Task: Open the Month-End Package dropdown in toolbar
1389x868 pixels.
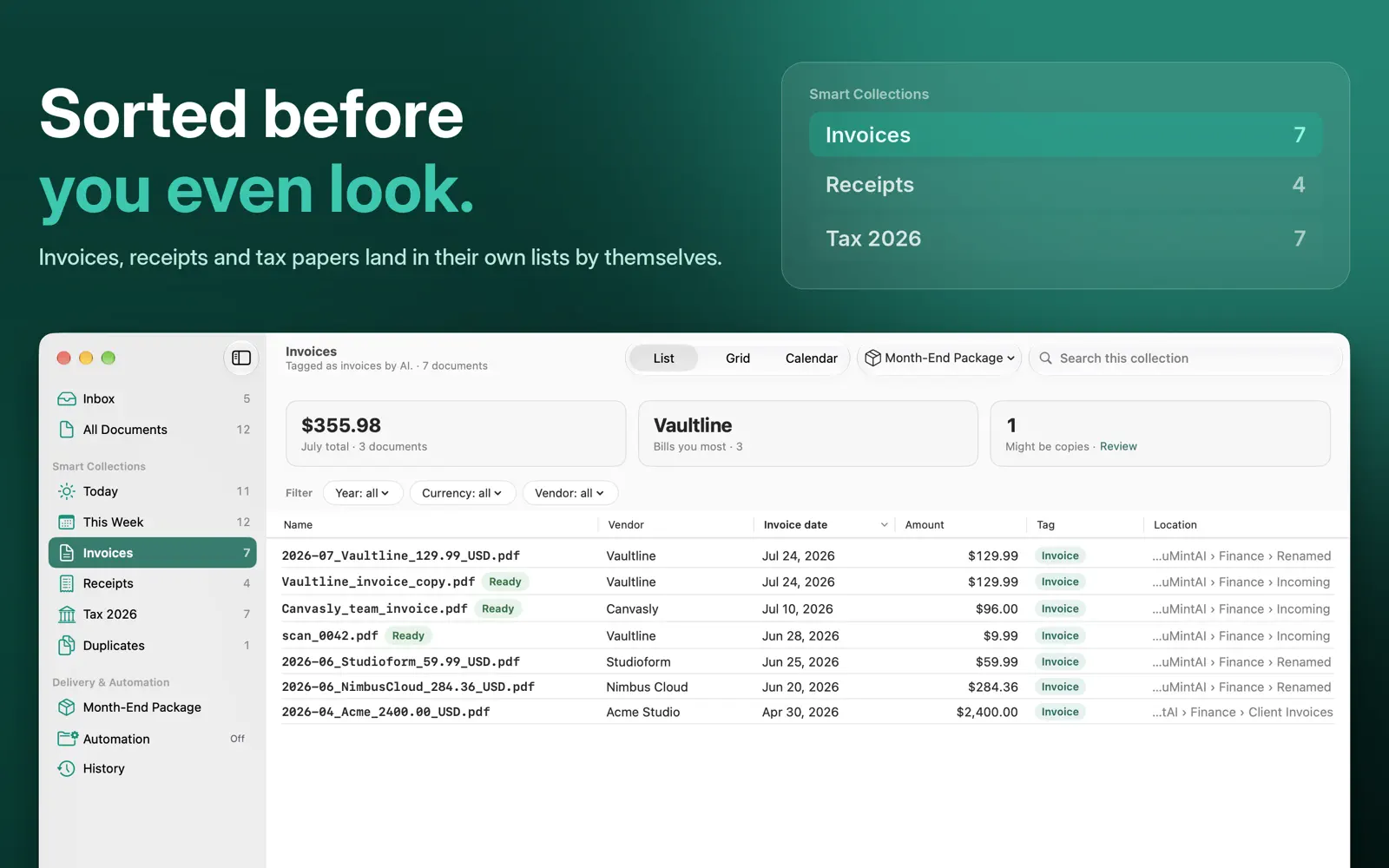Action: (938, 358)
